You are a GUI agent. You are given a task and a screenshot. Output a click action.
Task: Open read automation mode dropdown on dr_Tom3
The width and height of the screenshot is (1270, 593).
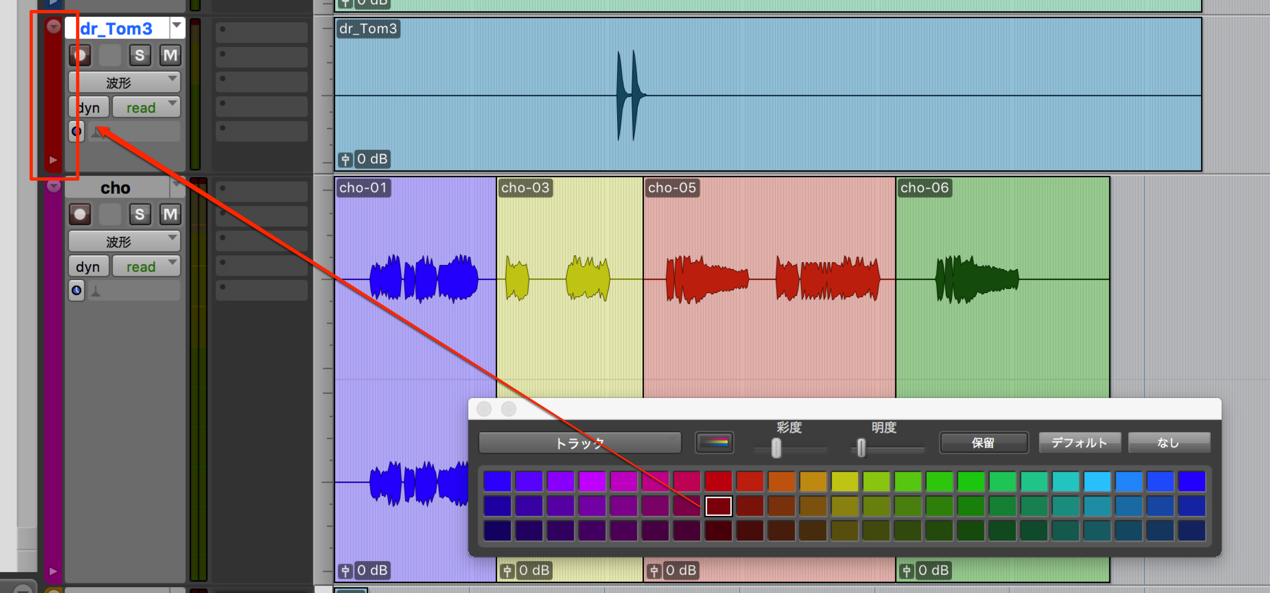click(146, 107)
